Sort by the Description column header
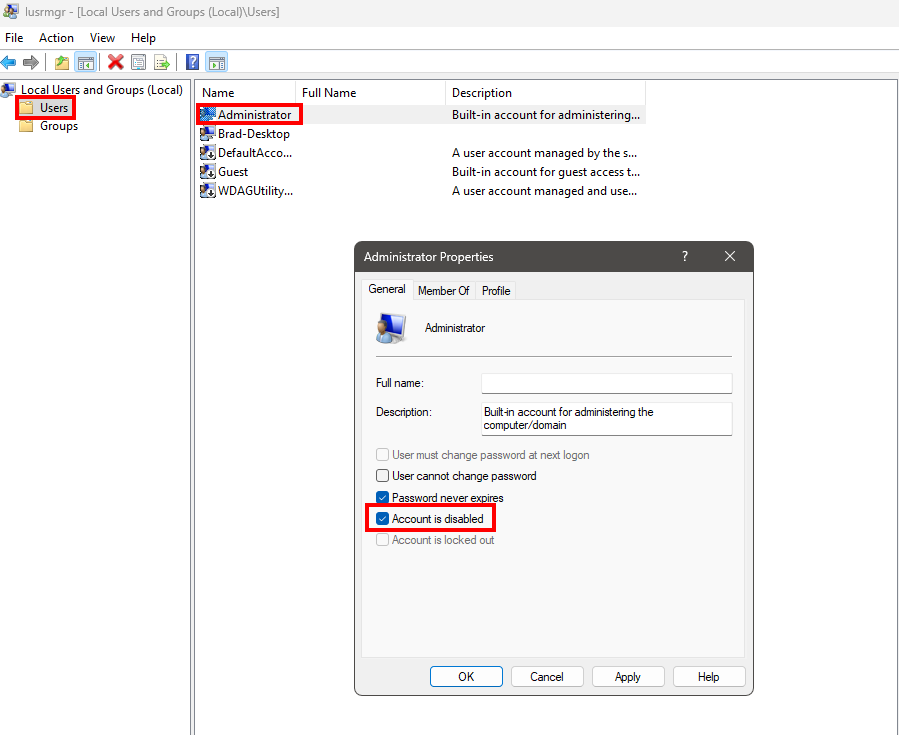The height and width of the screenshot is (735, 899). (x=545, y=93)
